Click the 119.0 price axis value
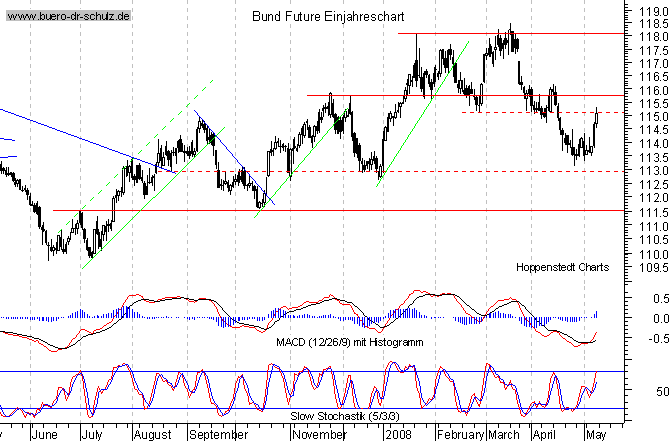This screenshot has width=672, height=441. [653, 11]
